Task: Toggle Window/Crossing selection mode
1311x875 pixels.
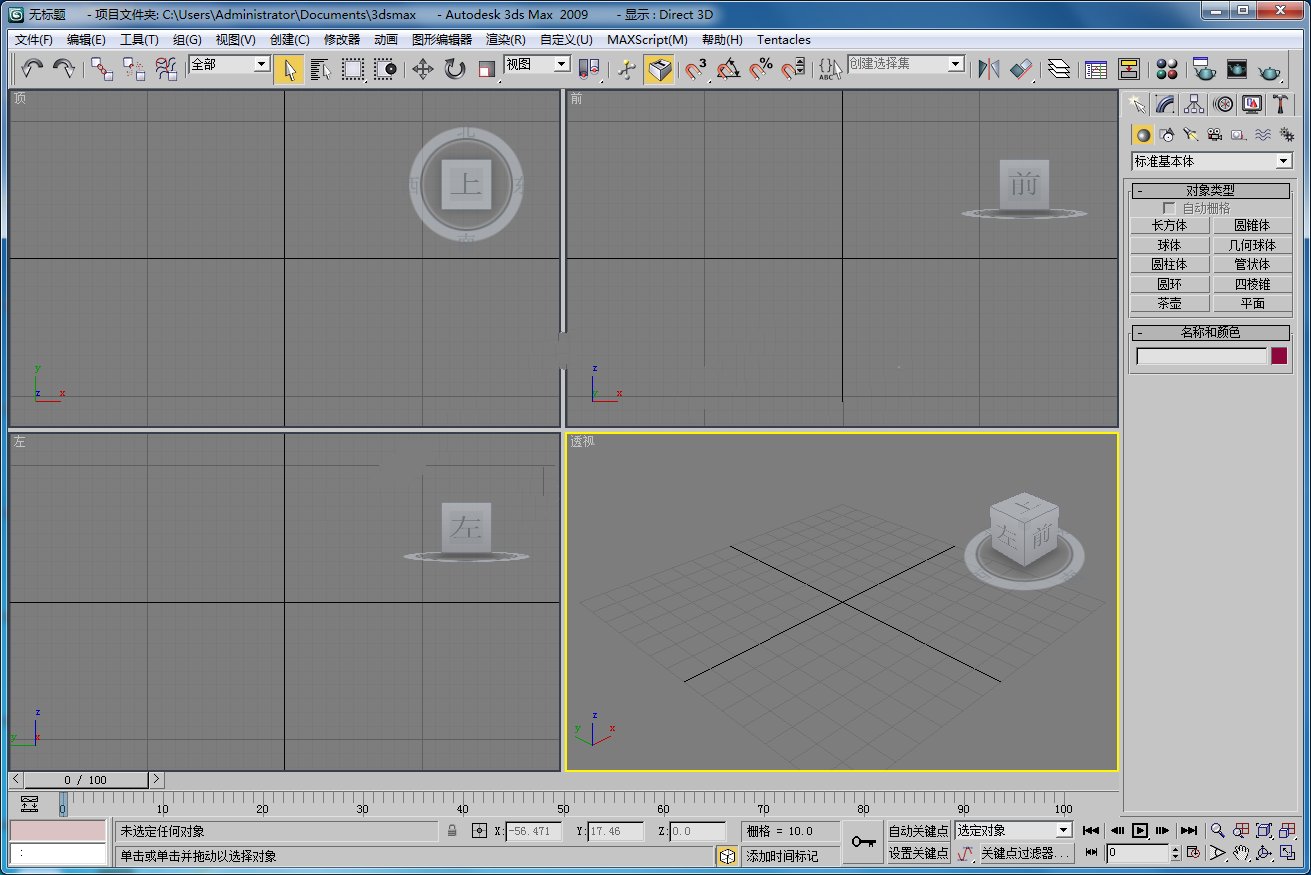Action: coord(385,69)
